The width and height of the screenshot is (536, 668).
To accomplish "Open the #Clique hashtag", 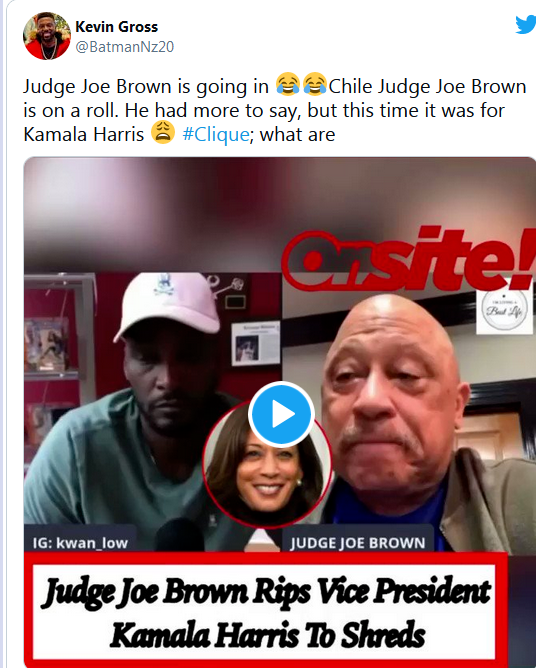I will 216,134.
